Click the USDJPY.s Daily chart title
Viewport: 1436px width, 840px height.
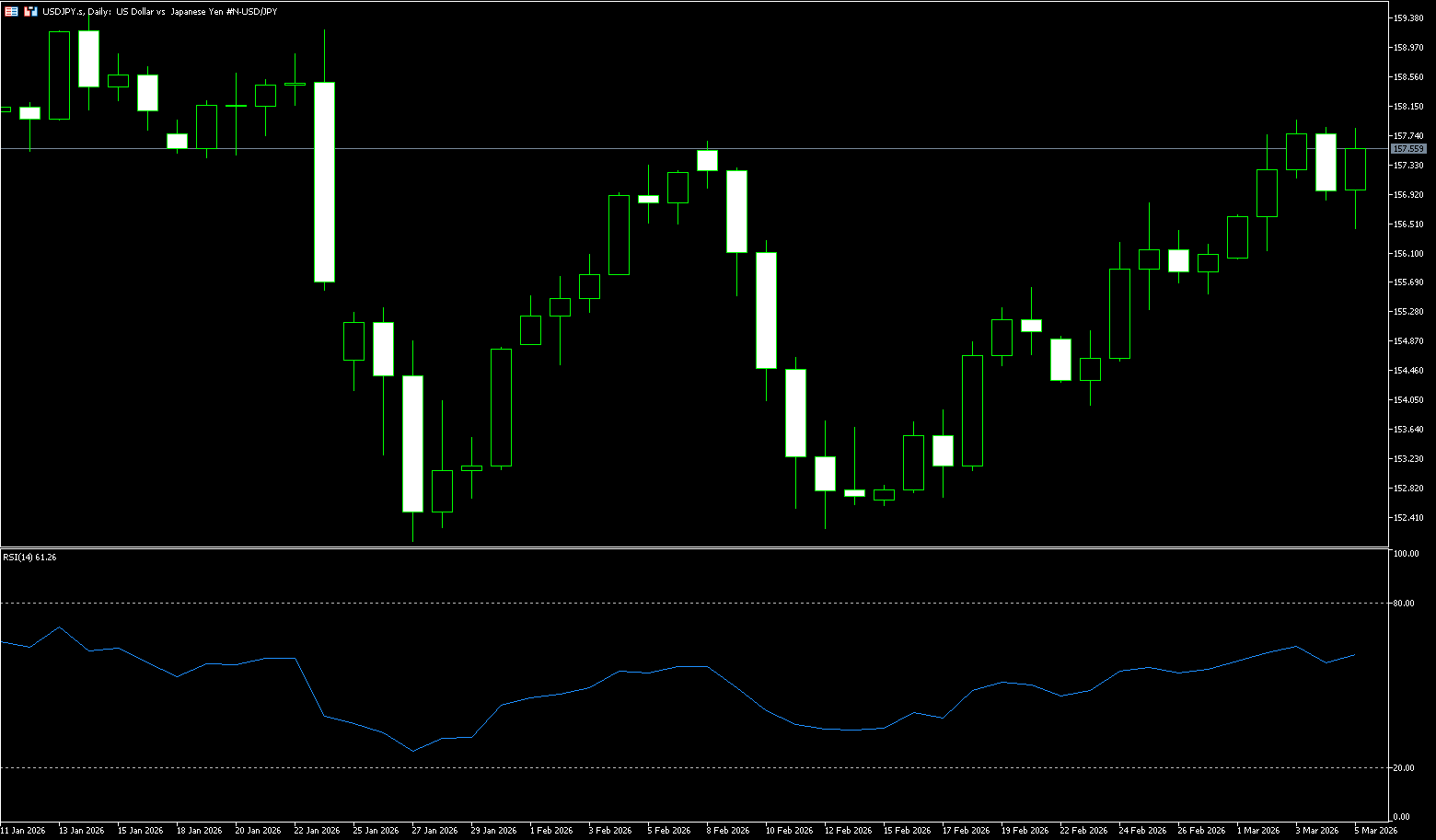point(158,11)
